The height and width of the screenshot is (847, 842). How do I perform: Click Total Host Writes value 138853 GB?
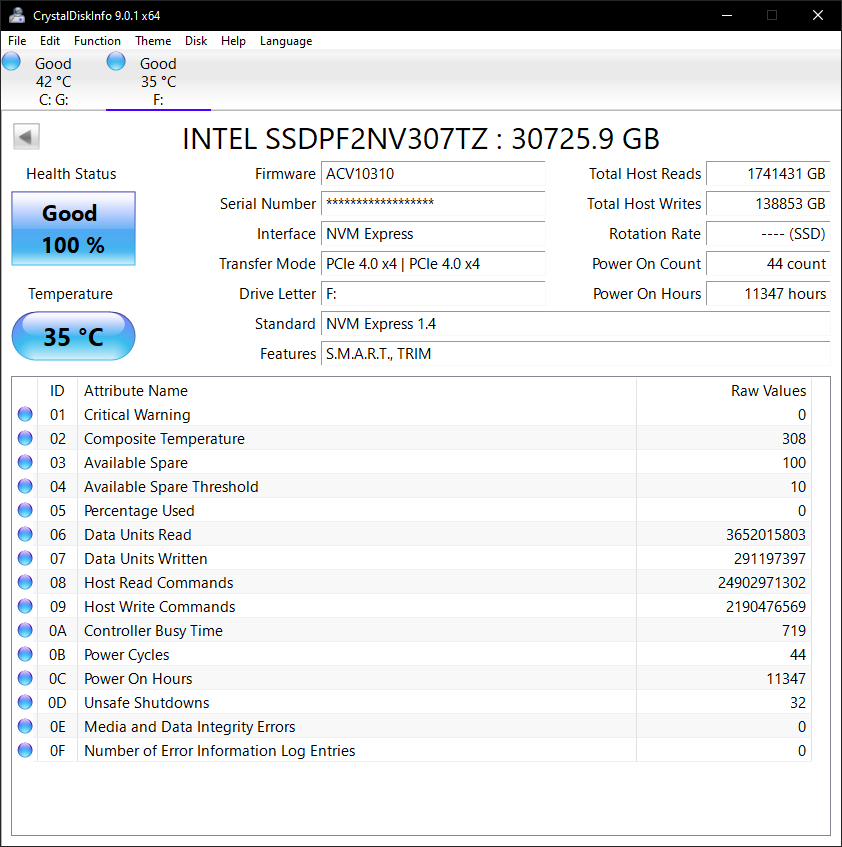click(x=768, y=204)
